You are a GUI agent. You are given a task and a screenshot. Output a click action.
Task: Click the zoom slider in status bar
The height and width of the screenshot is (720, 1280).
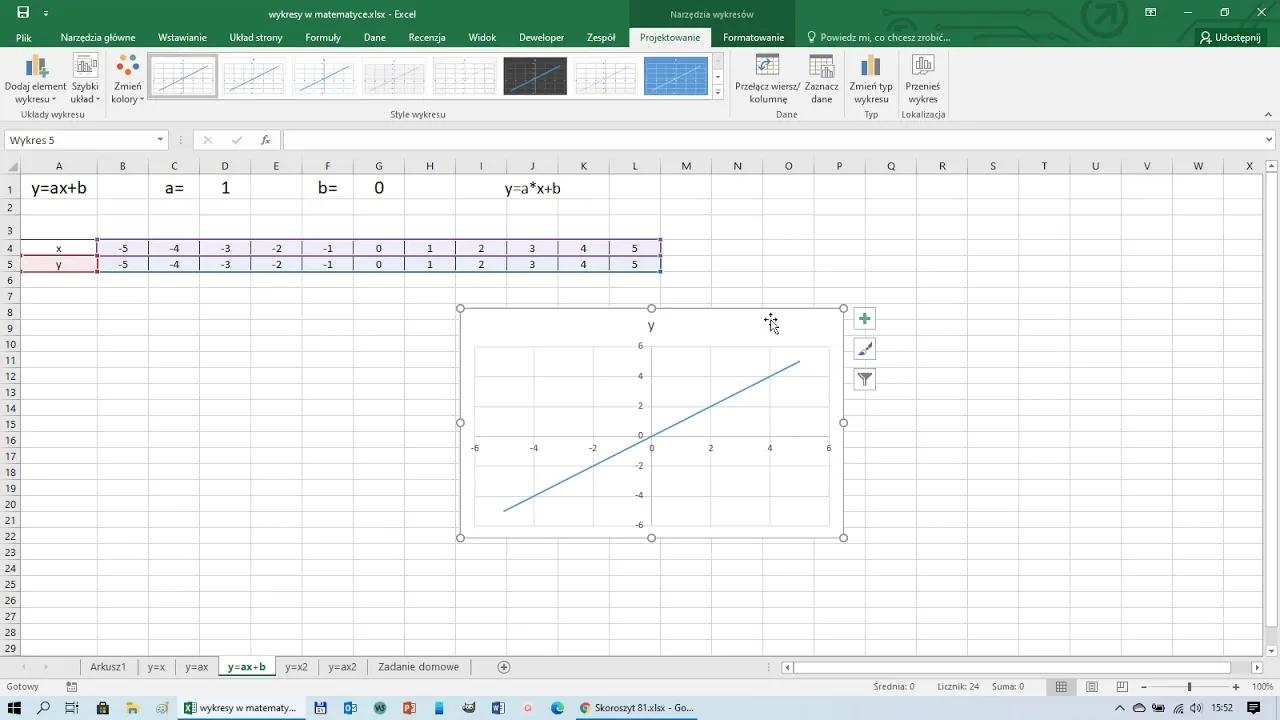pyautogui.click(x=1189, y=687)
